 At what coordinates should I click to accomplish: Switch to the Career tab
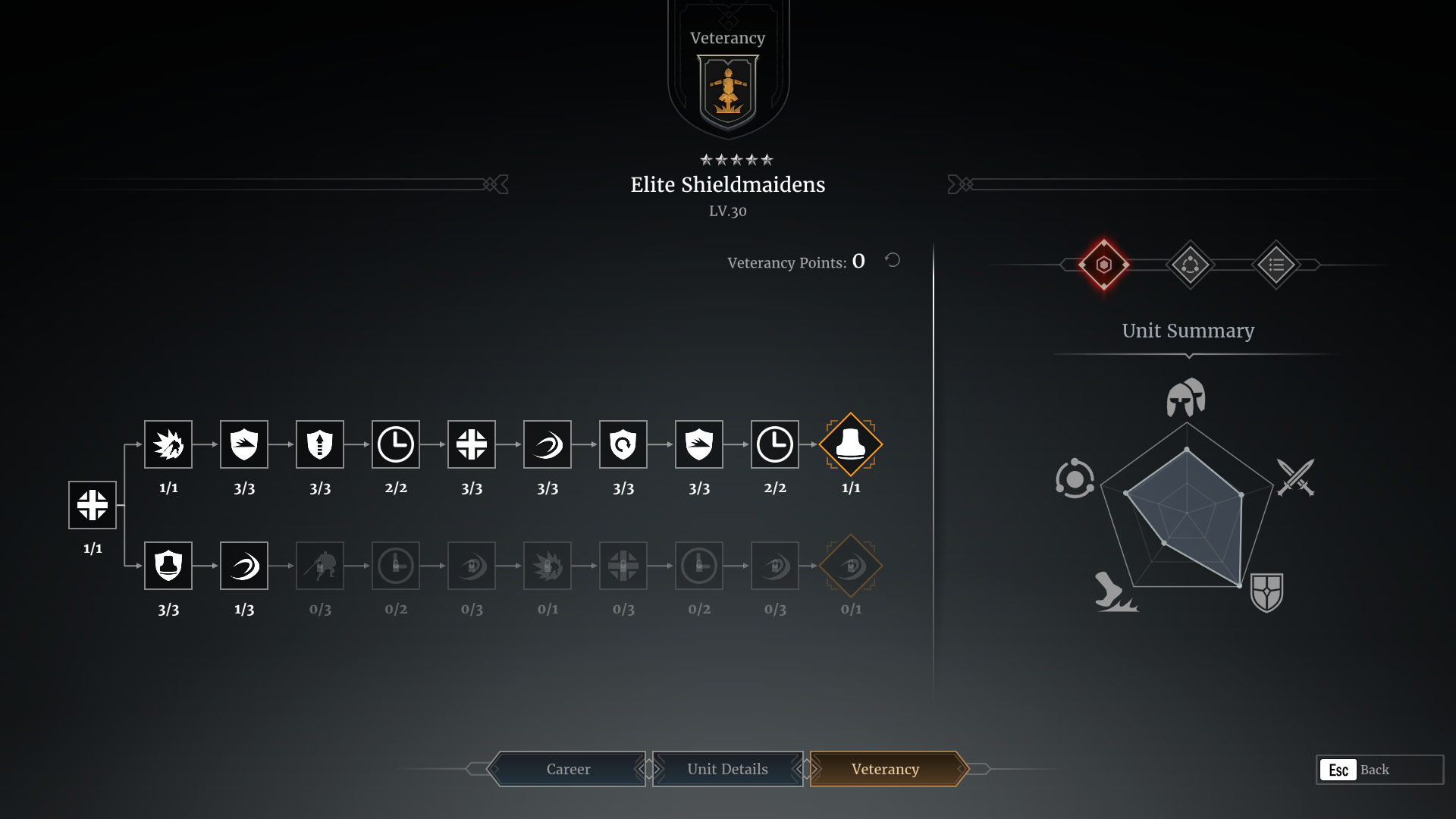tap(568, 768)
